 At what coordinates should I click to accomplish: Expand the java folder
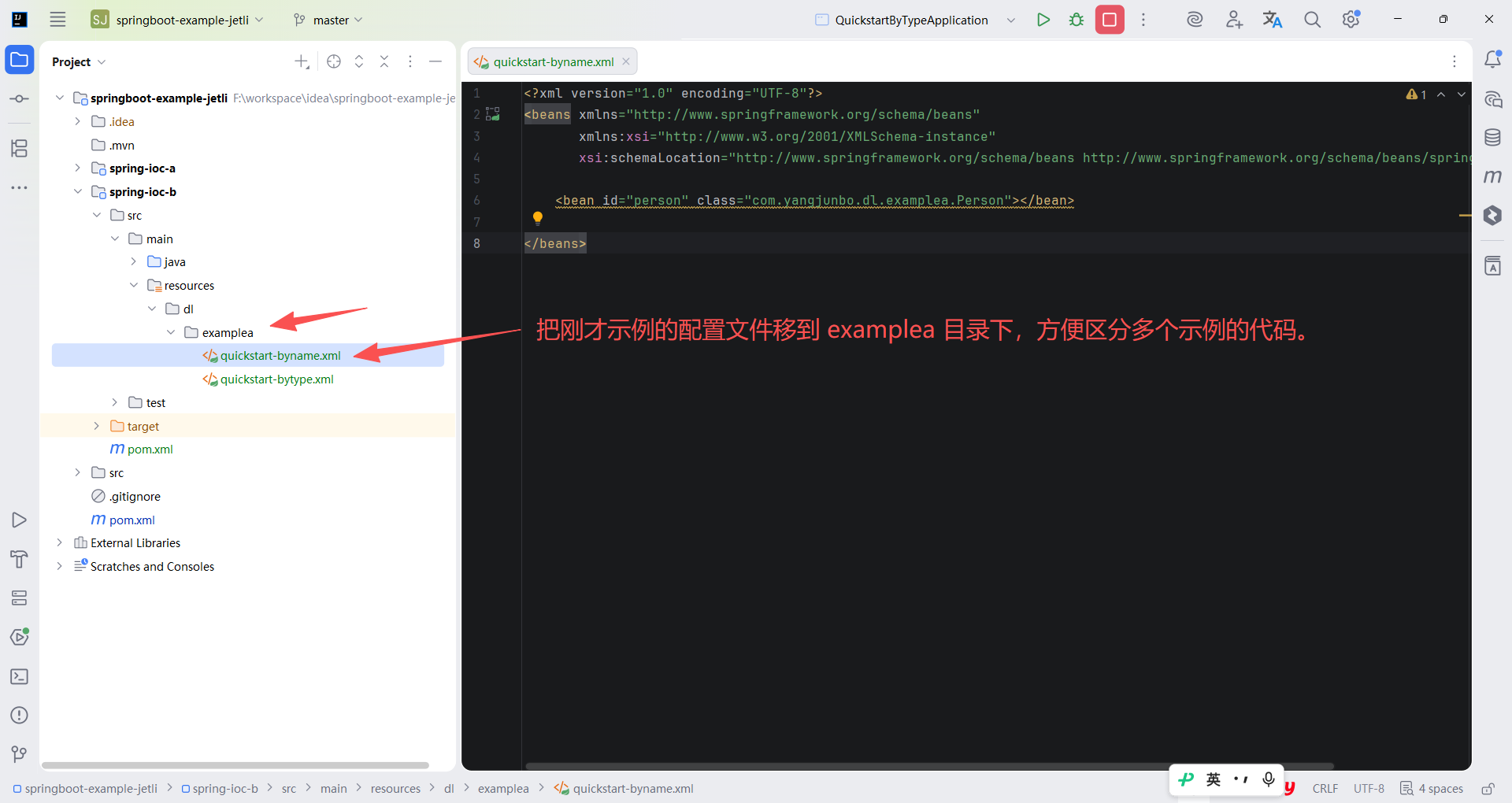point(133,261)
